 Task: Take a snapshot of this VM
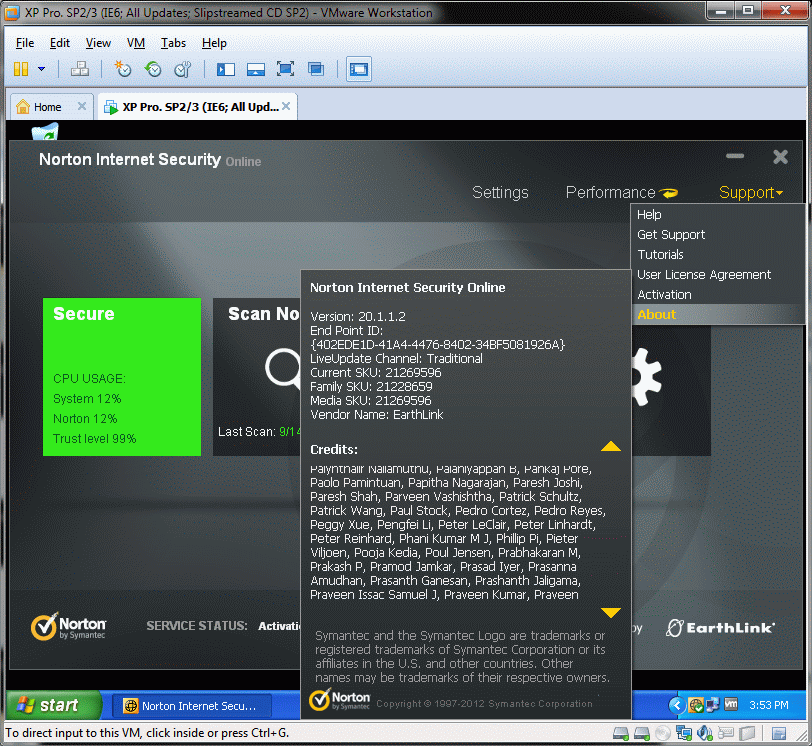pyautogui.click(x=122, y=69)
